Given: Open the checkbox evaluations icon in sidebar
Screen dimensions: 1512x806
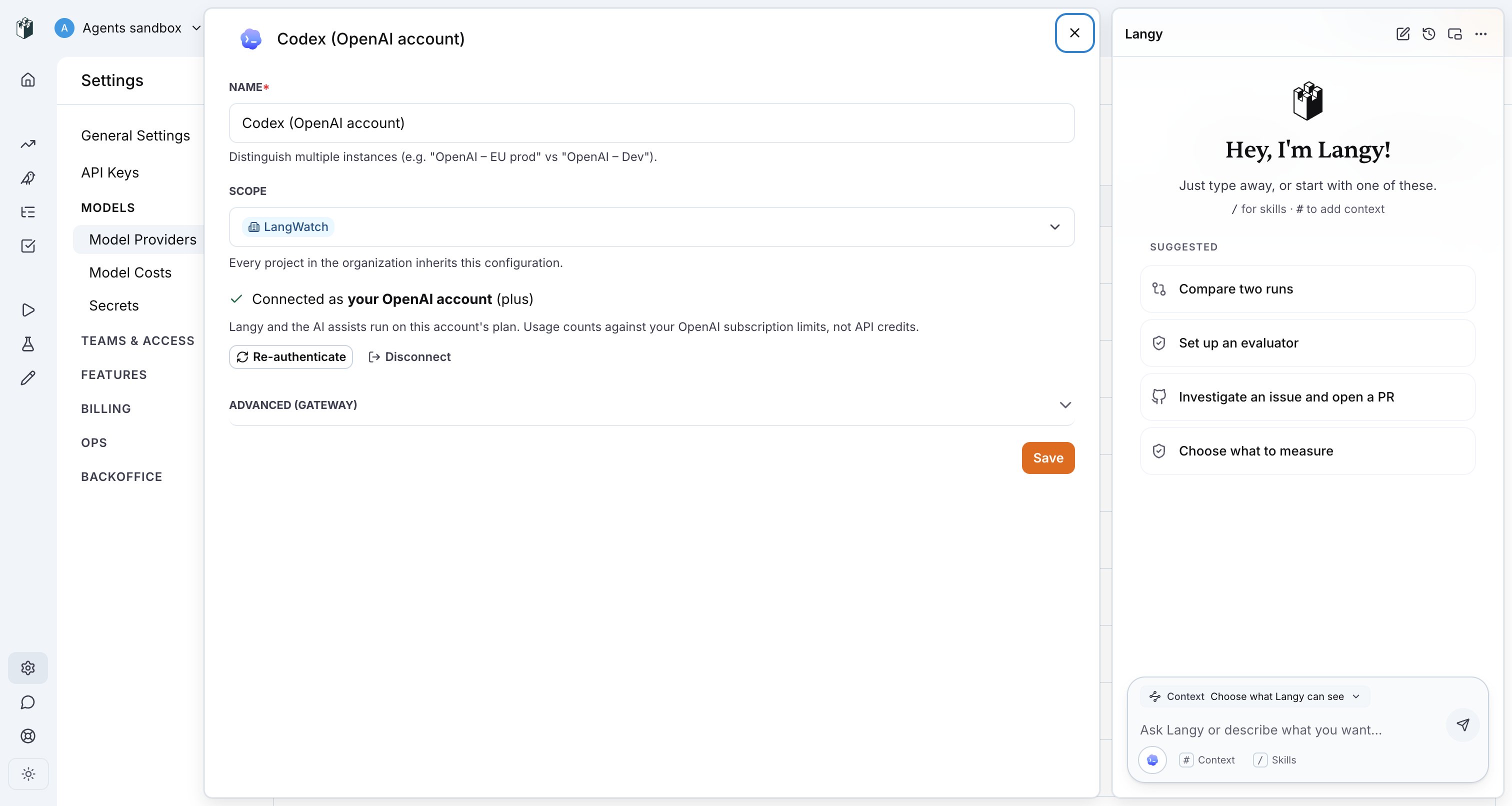Looking at the screenshot, I should click(x=28, y=246).
